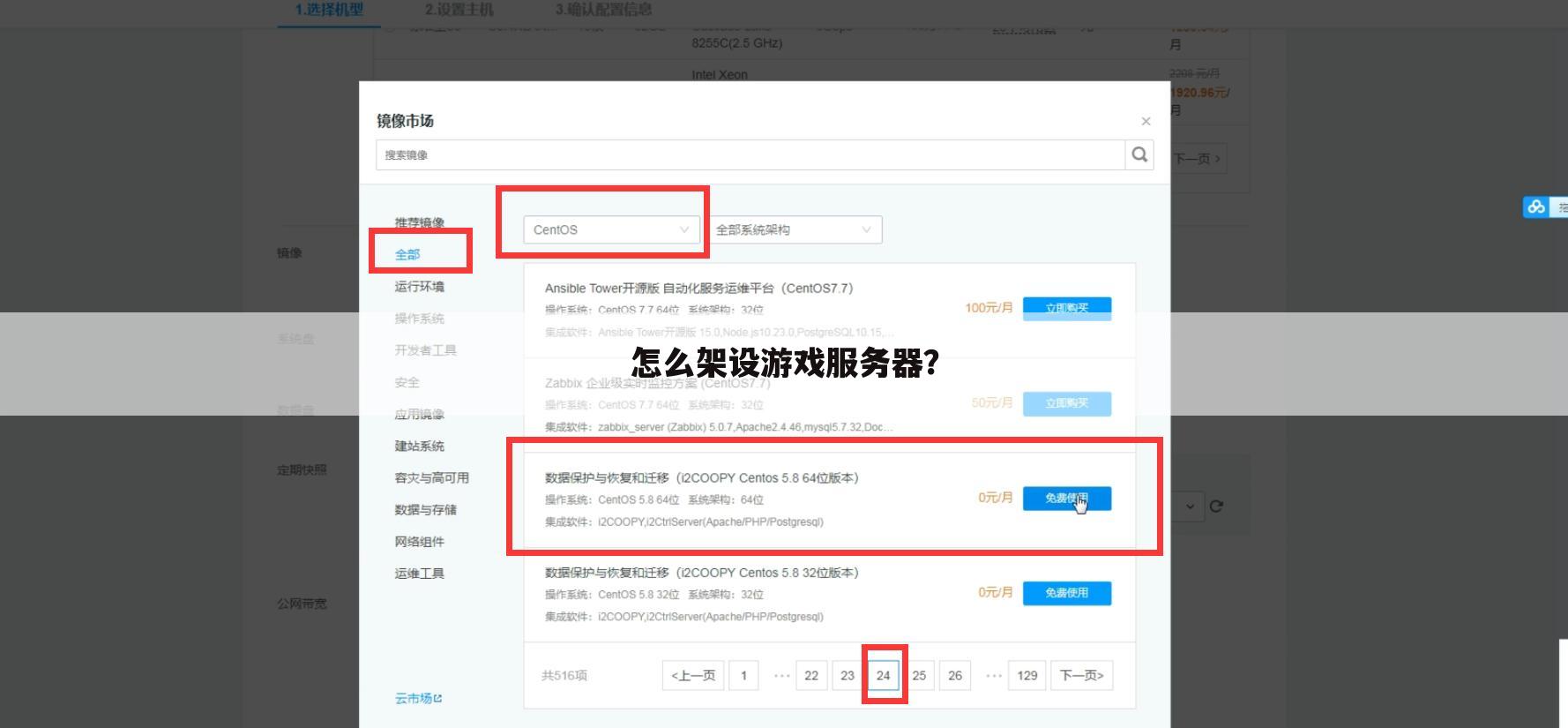The width and height of the screenshot is (1568, 728).
Task: Open the 云市场 external link
Action: click(418, 698)
